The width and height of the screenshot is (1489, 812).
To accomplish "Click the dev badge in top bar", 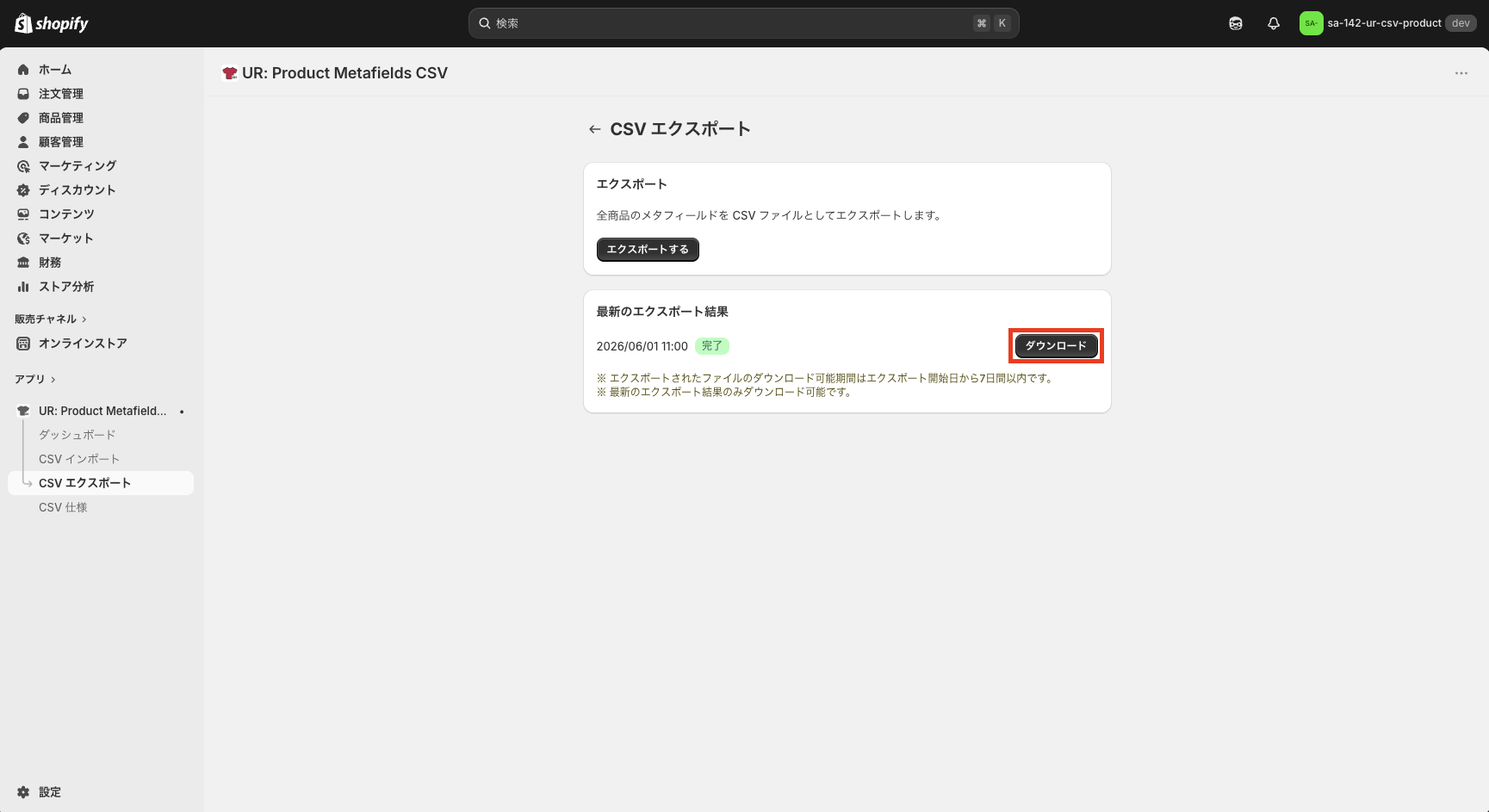I will pyautogui.click(x=1461, y=23).
